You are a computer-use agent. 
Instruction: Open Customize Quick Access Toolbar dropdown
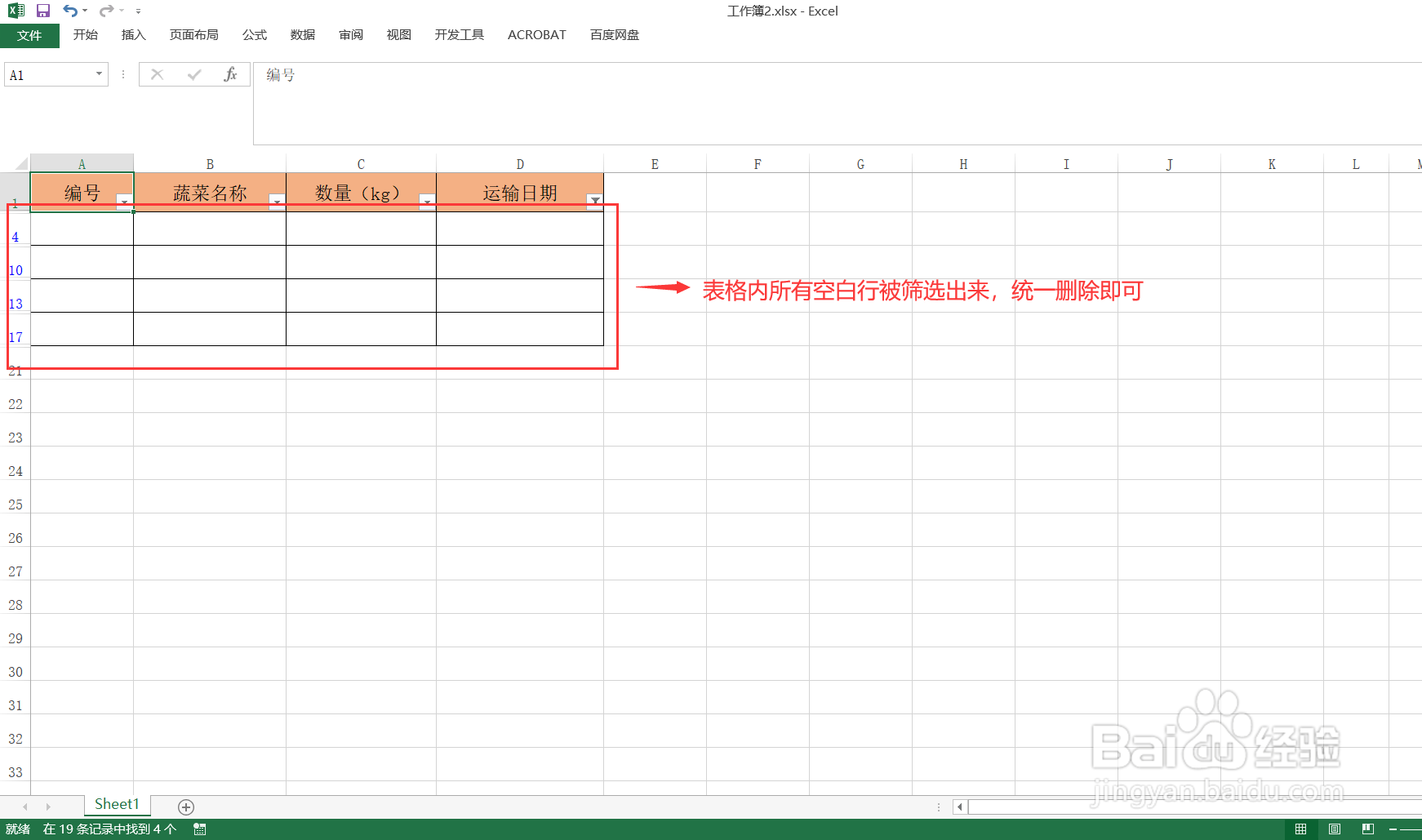(138, 11)
